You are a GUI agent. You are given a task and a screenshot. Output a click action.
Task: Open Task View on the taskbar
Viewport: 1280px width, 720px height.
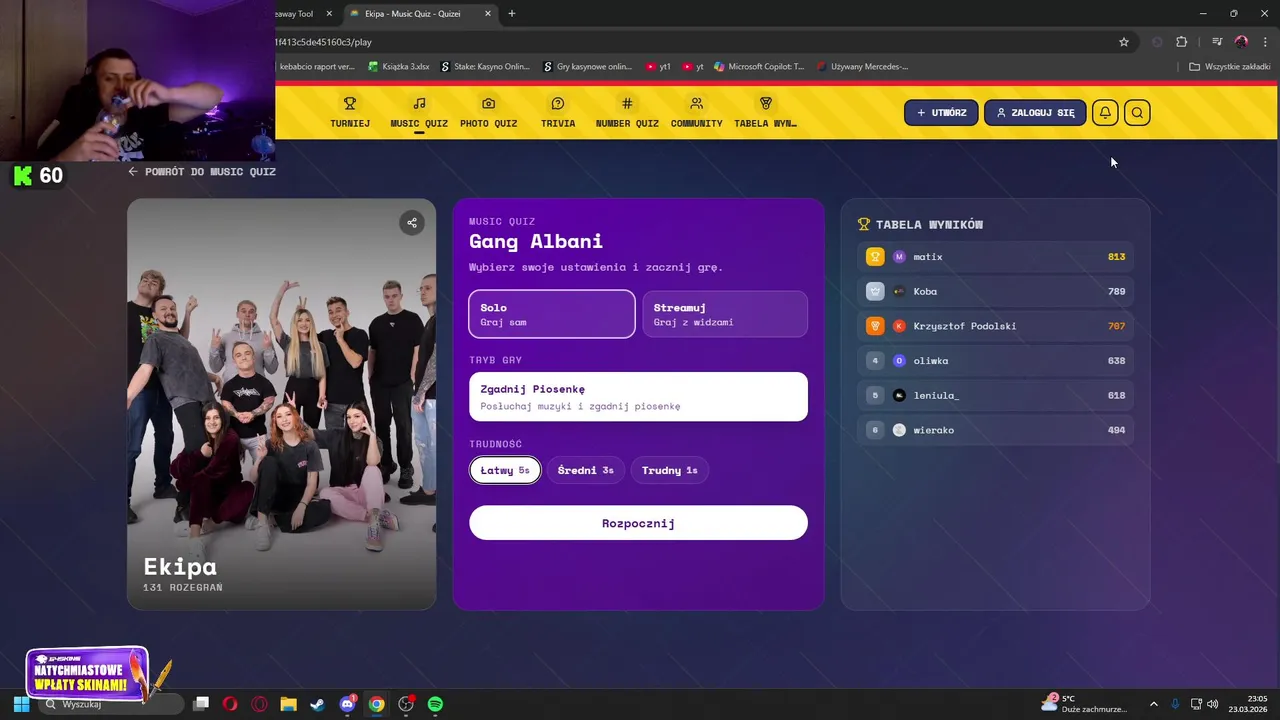click(201, 704)
